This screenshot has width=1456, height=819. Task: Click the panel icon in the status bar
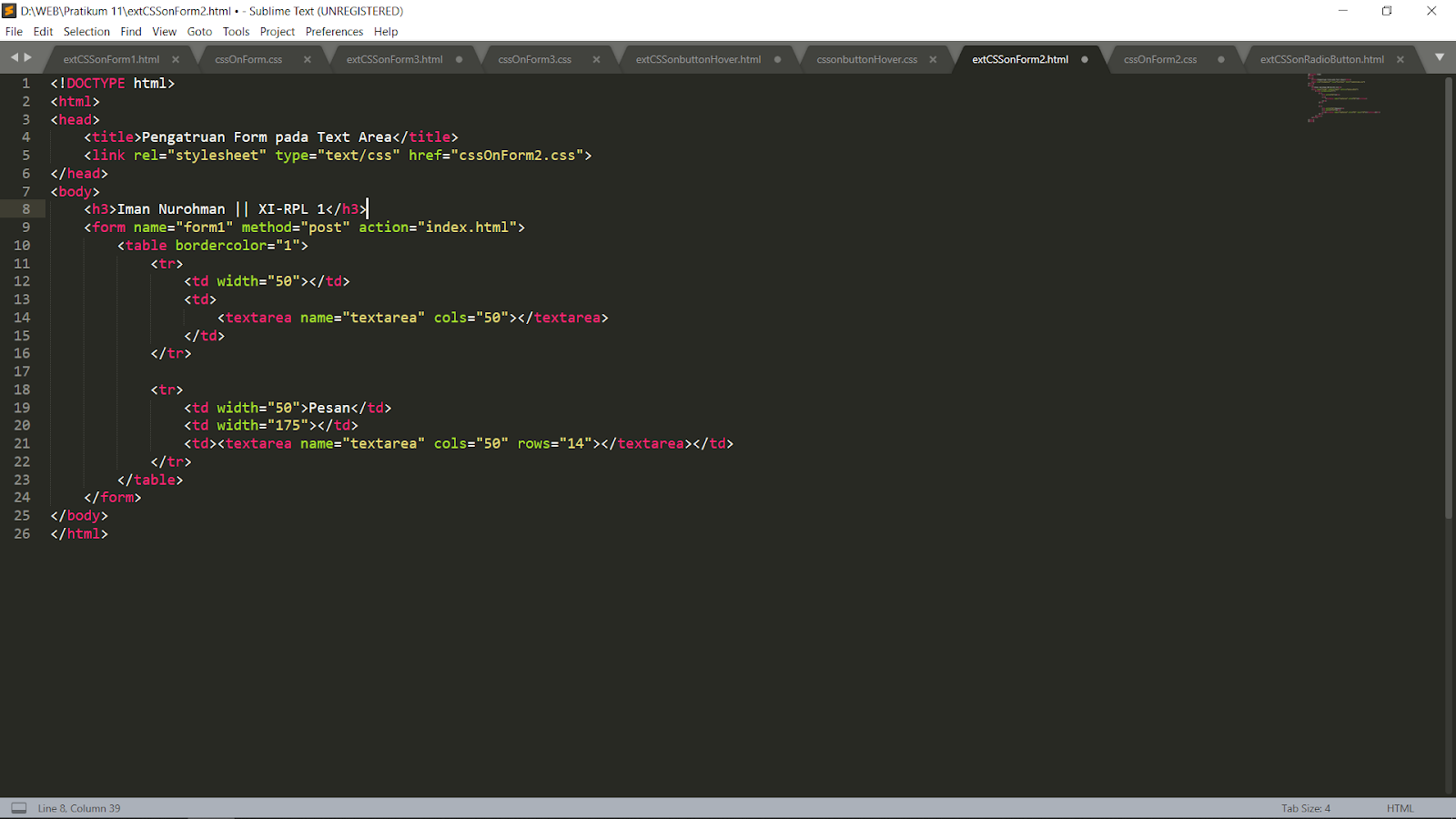pos(20,807)
